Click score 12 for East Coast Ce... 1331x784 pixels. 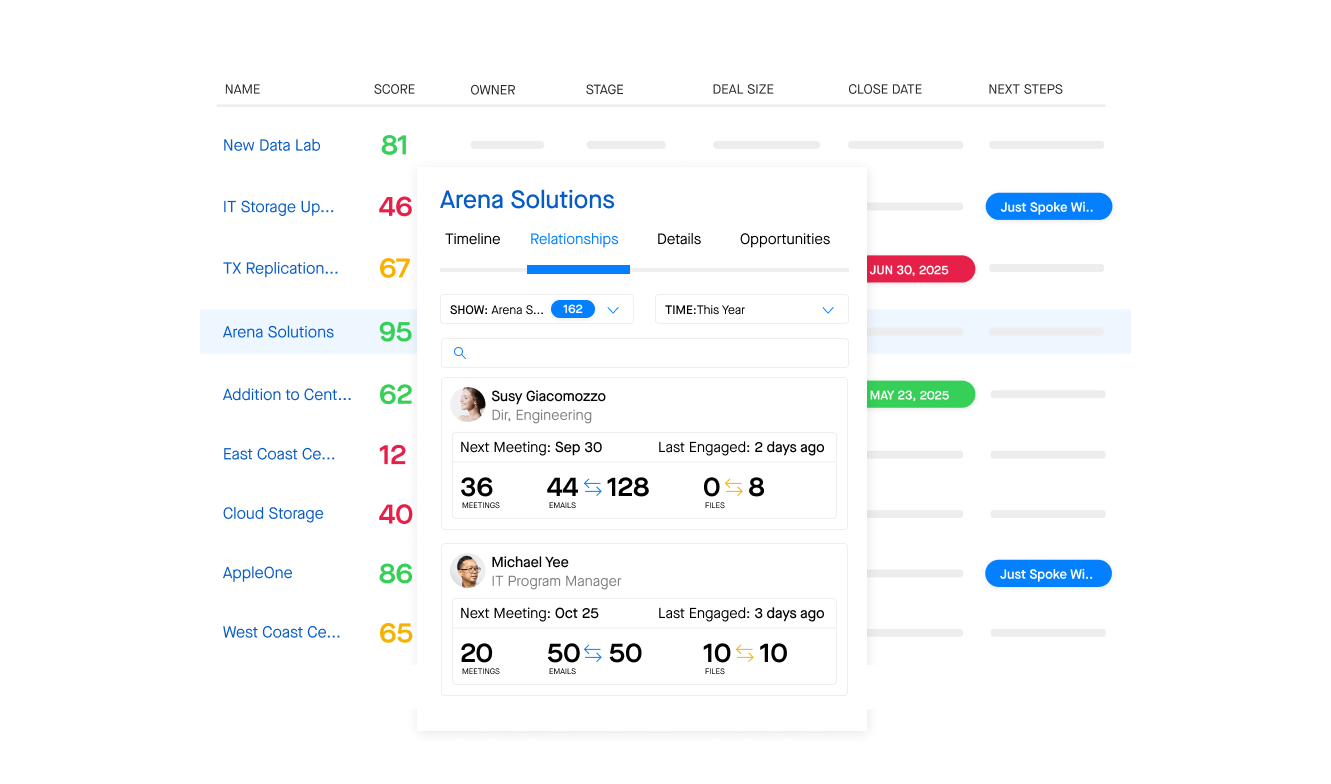(393, 455)
